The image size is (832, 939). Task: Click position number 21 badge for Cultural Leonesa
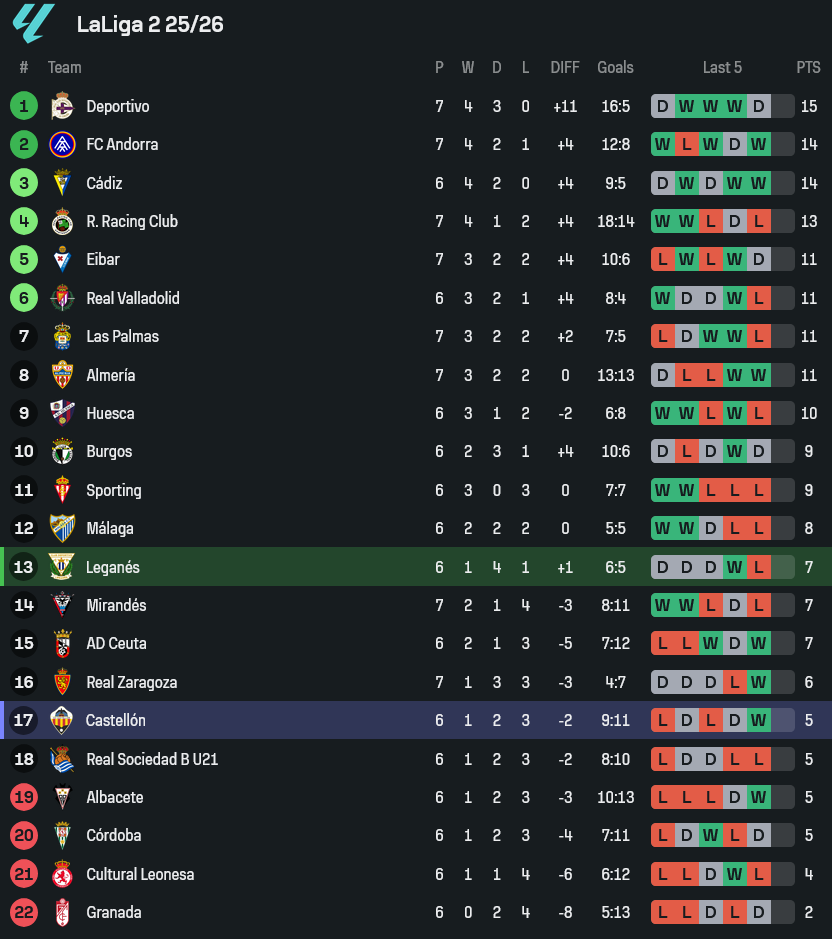[24, 874]
